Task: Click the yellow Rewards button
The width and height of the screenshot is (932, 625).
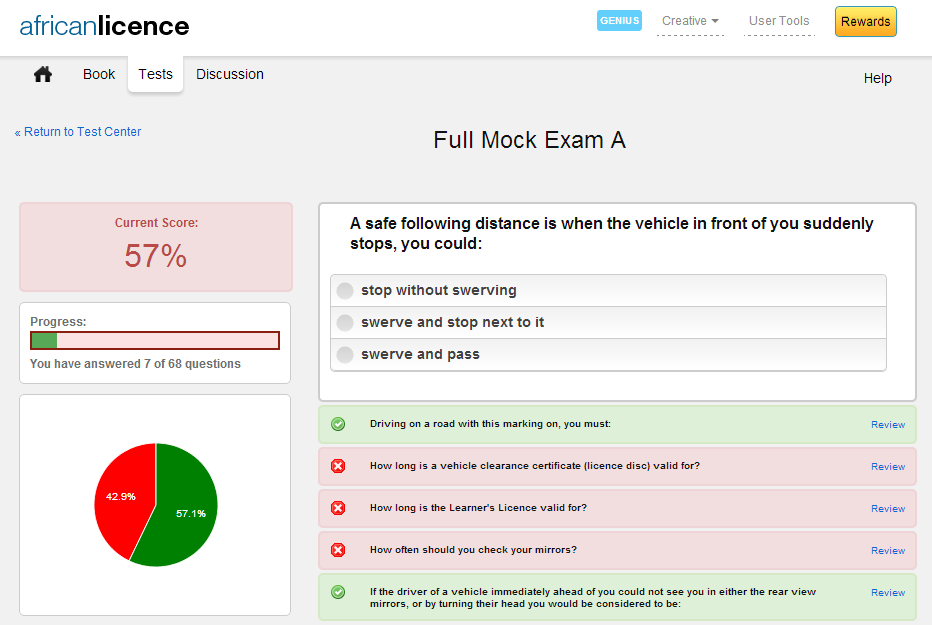Action: point(865,20)
